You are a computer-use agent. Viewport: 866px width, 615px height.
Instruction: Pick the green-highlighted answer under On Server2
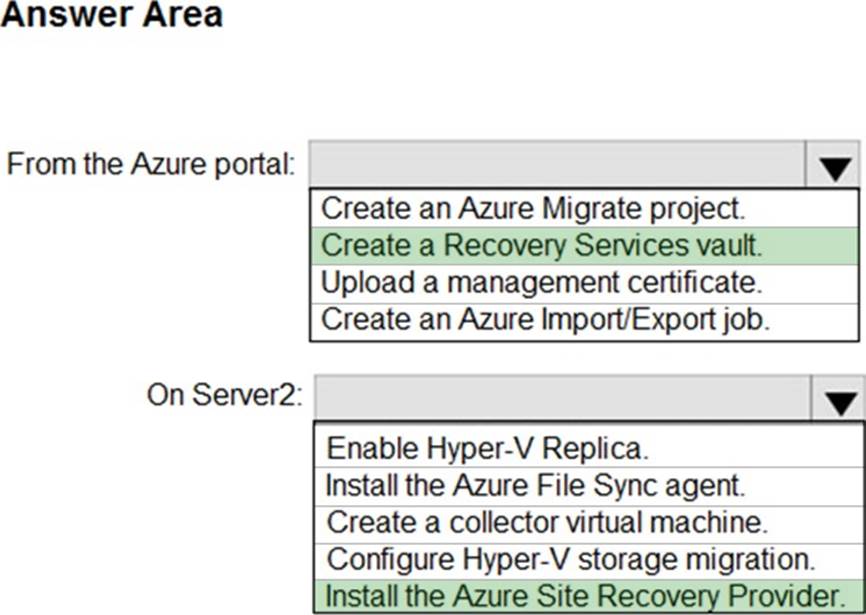(589, 596)
